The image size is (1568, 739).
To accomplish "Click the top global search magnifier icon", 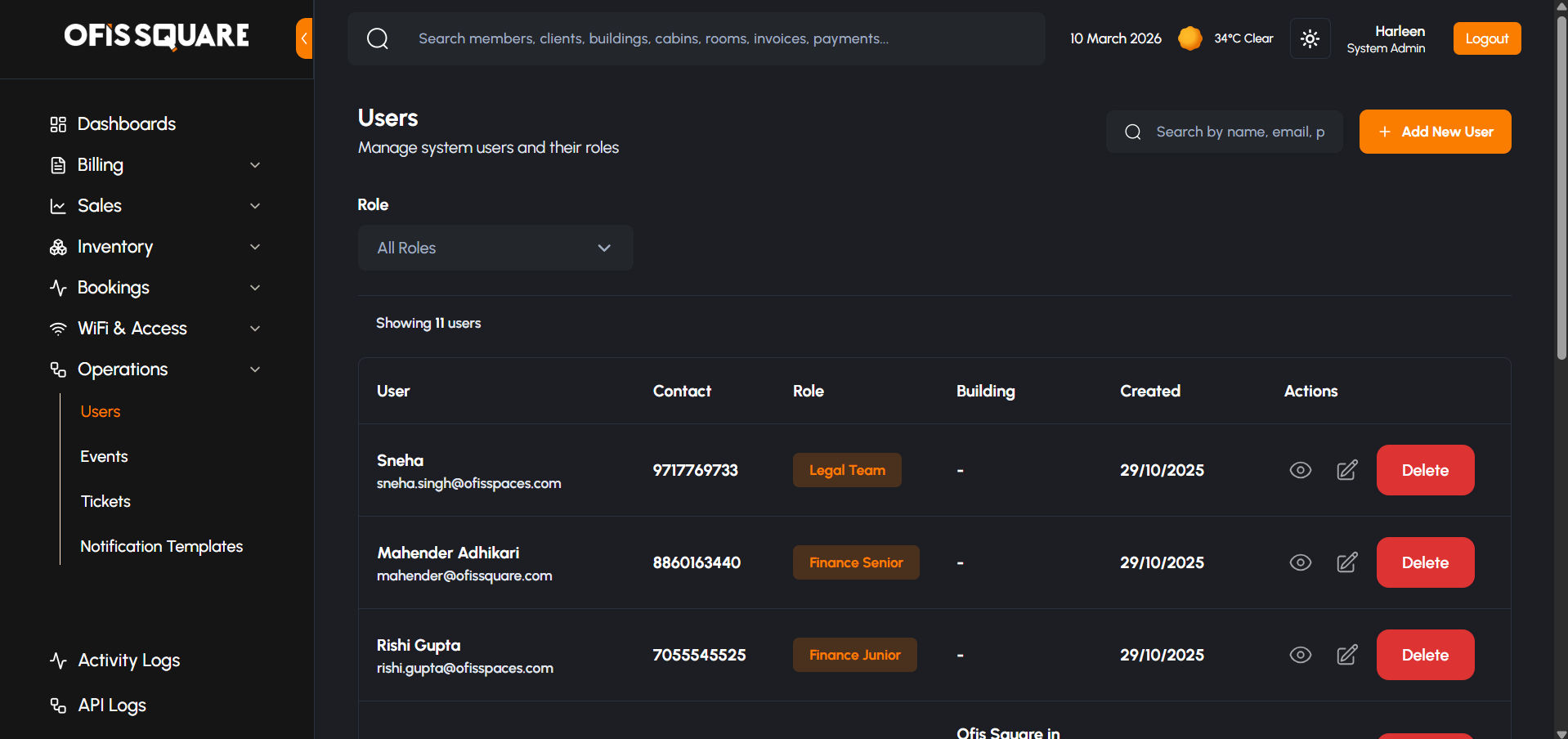I will tap(378, 38).
